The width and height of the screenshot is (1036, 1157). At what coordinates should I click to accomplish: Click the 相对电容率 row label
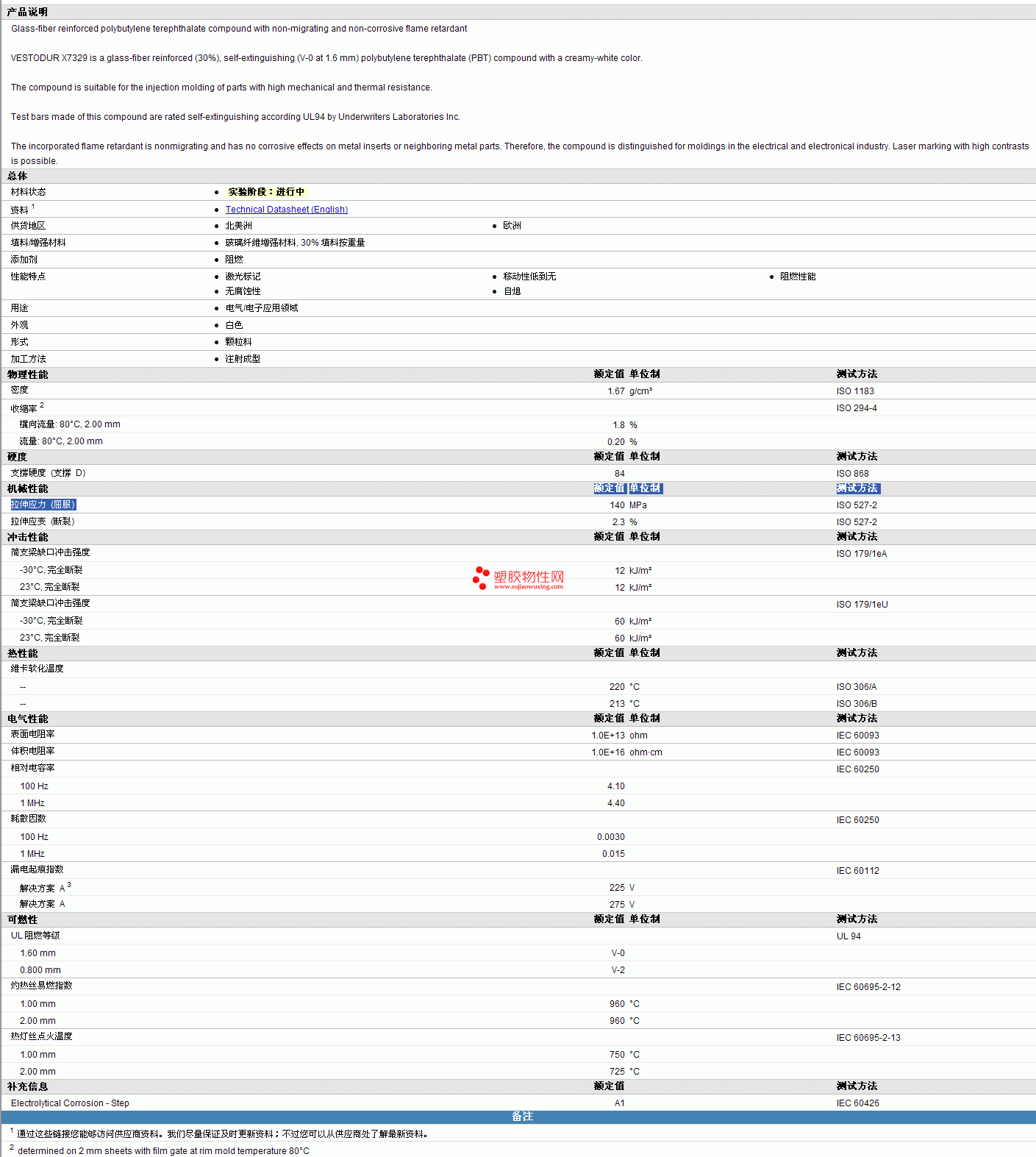click(x=32, y=768)
